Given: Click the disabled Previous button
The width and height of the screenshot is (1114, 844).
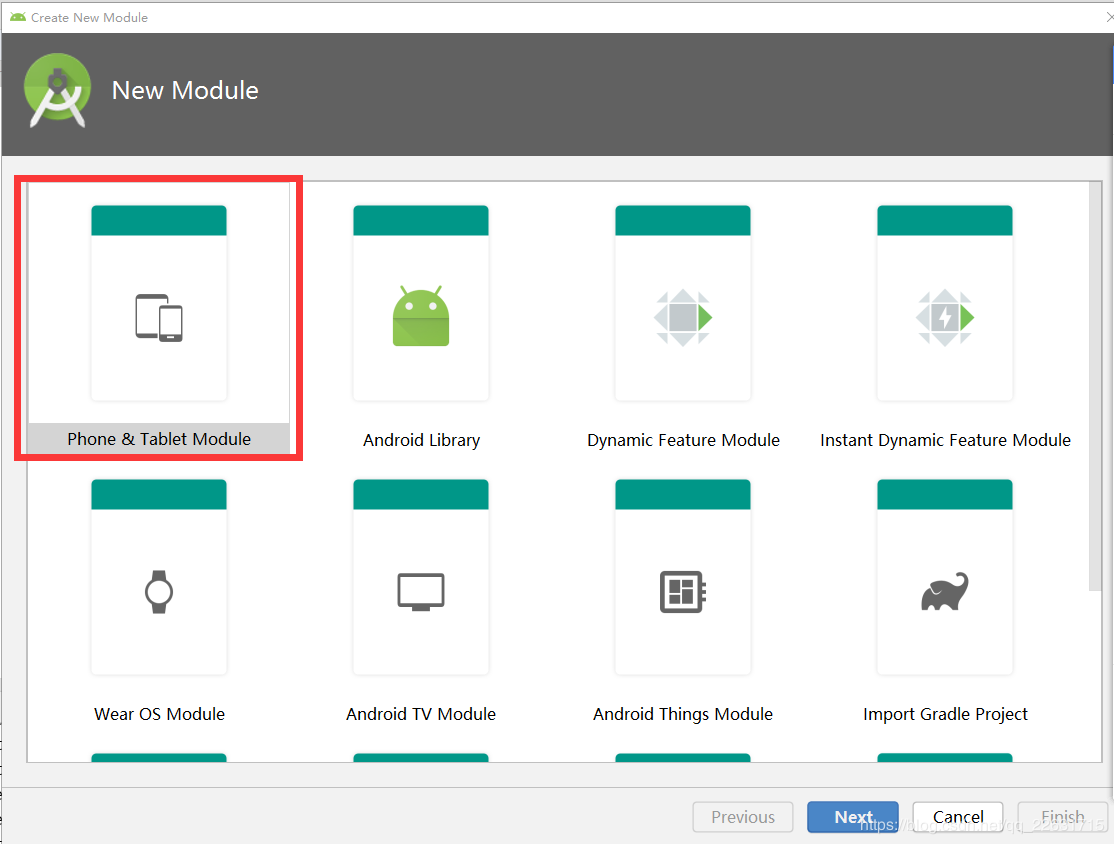Looking at the screenshot, I should [x=743, y=817].
